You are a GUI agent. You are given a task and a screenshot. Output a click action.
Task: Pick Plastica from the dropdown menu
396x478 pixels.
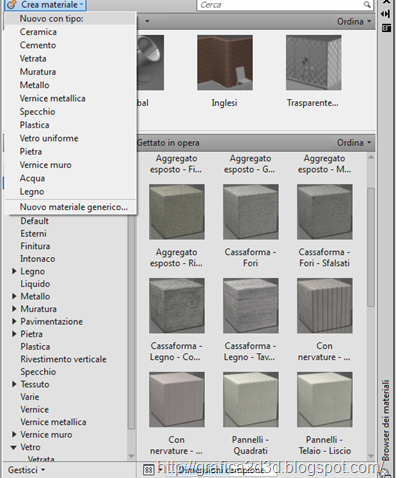pos(34,125)
